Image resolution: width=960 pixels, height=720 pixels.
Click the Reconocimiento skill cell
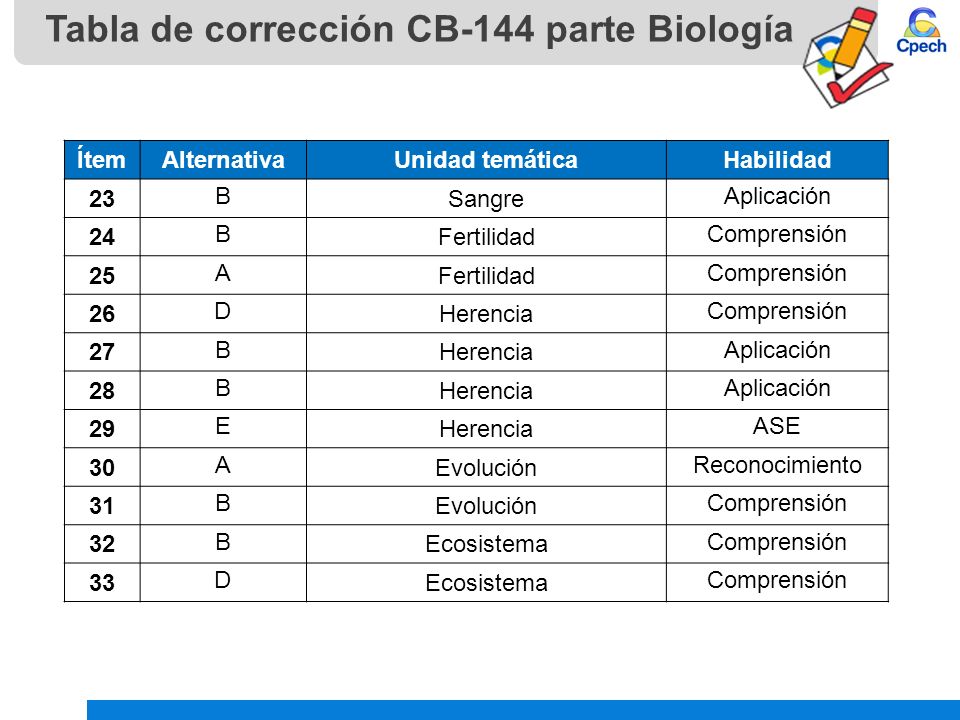click(x=777, y=467)
